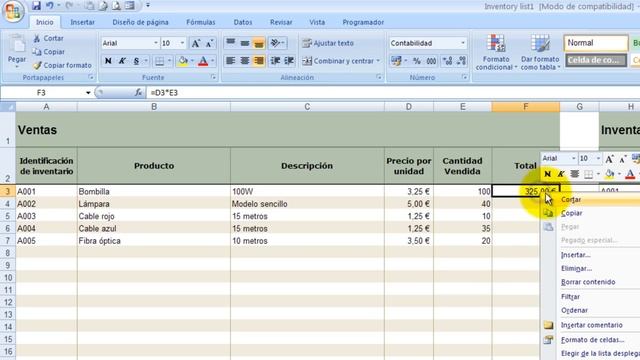Open print preview from Quick Access Toolbar
This screenshot has height=360, width=640.
coord(116,6)
